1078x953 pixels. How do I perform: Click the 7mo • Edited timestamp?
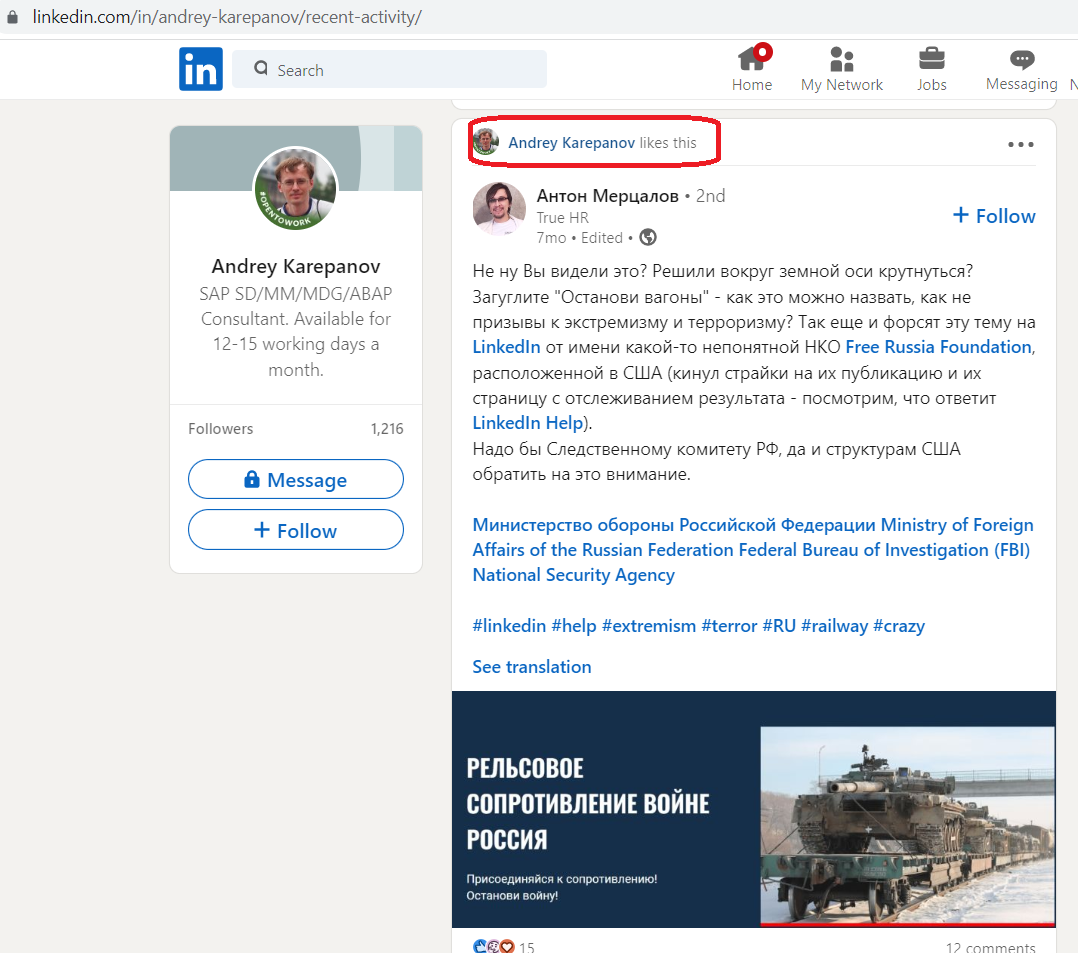580,238
